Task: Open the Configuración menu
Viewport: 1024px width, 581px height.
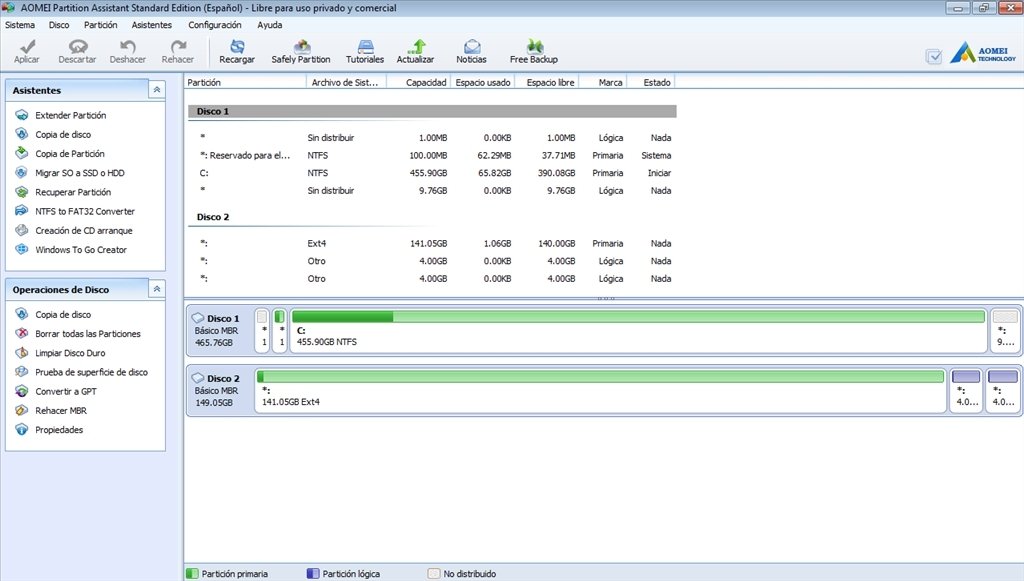Action: 214,24
